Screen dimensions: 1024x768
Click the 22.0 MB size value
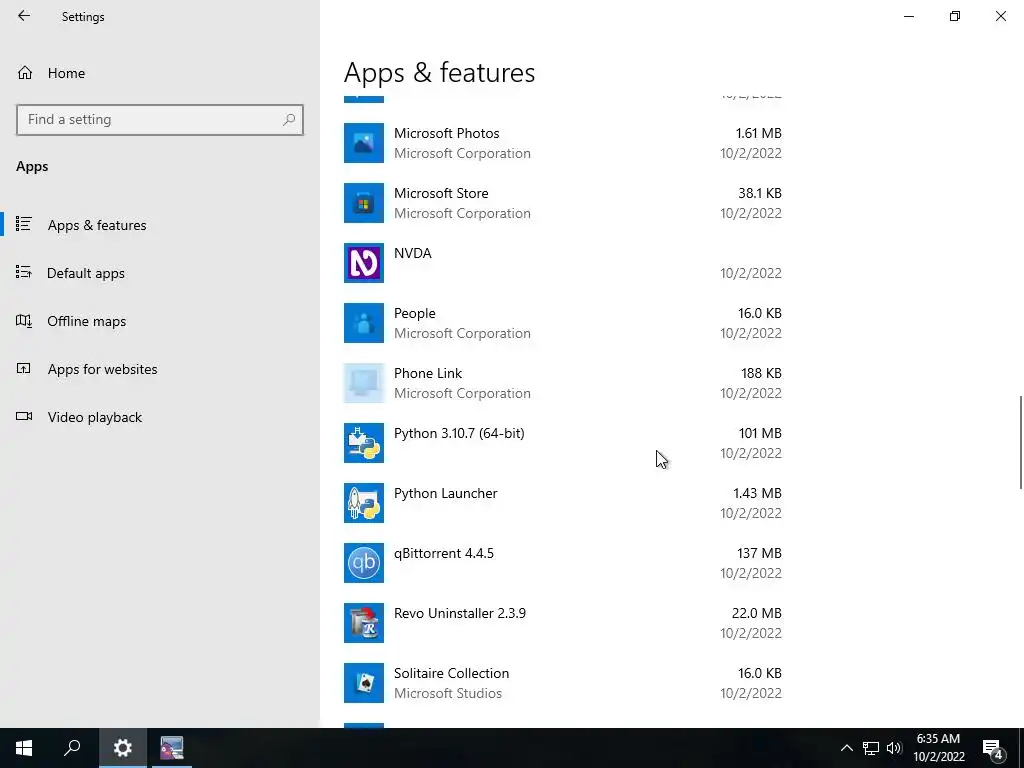757,613
